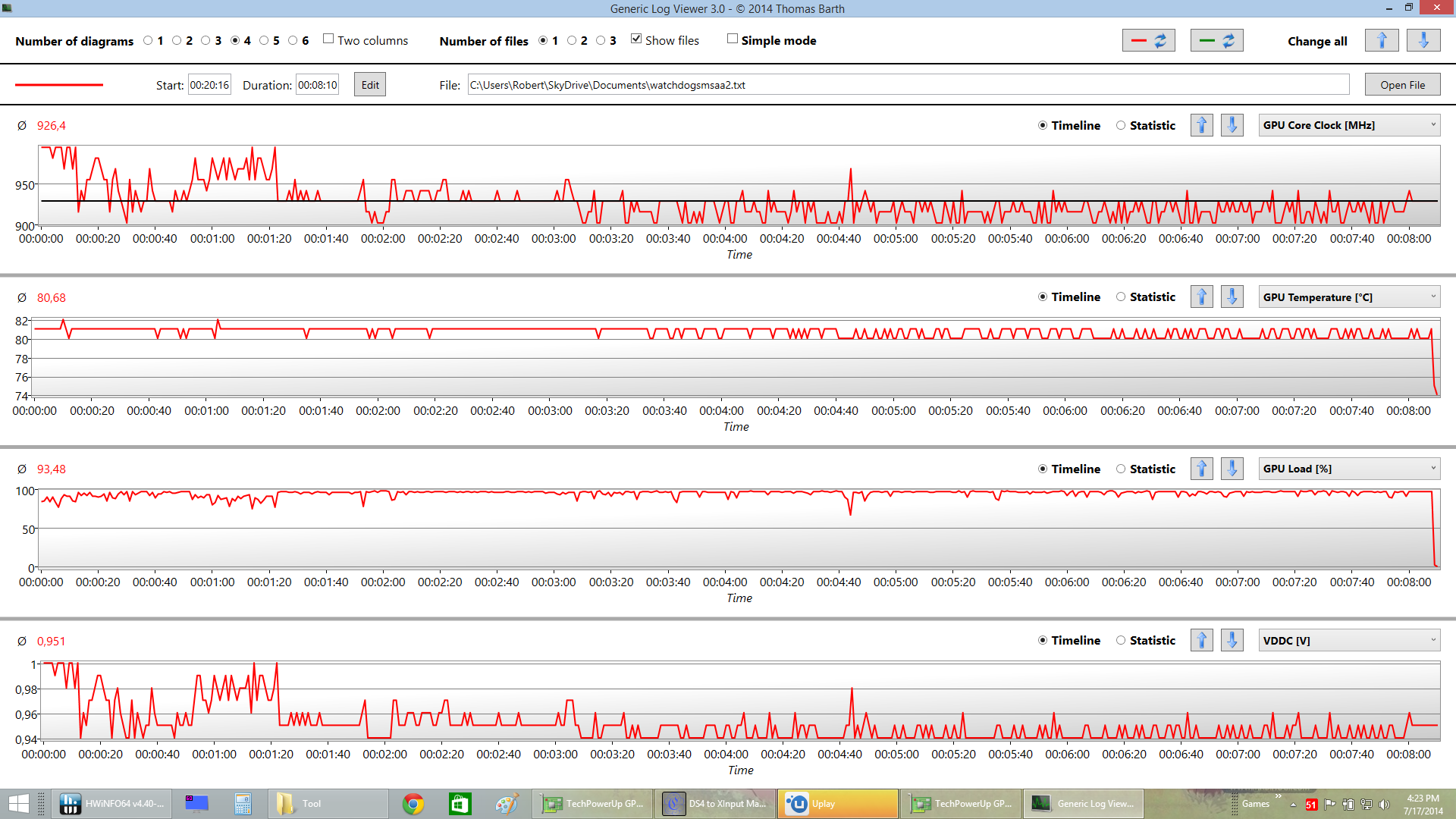Click the 80,68 average value
The image size is (1456, 819).
click(52, 298)
